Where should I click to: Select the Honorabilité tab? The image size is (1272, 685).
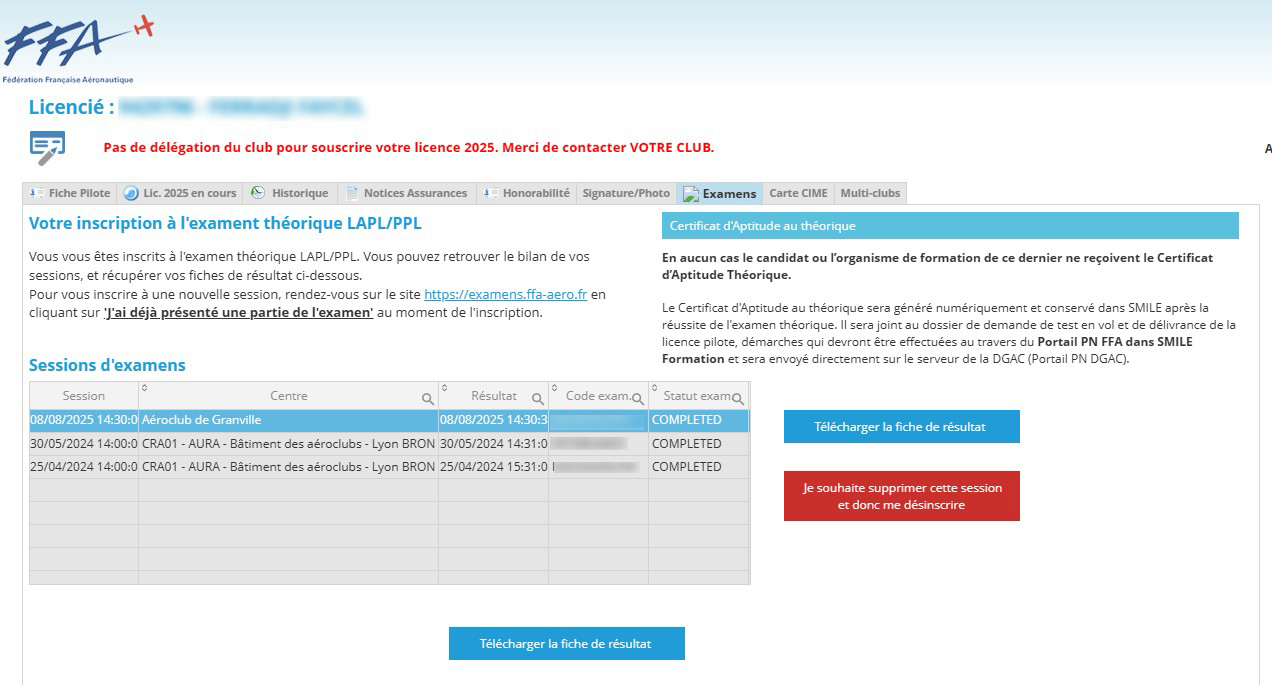[x=526, y=193]
